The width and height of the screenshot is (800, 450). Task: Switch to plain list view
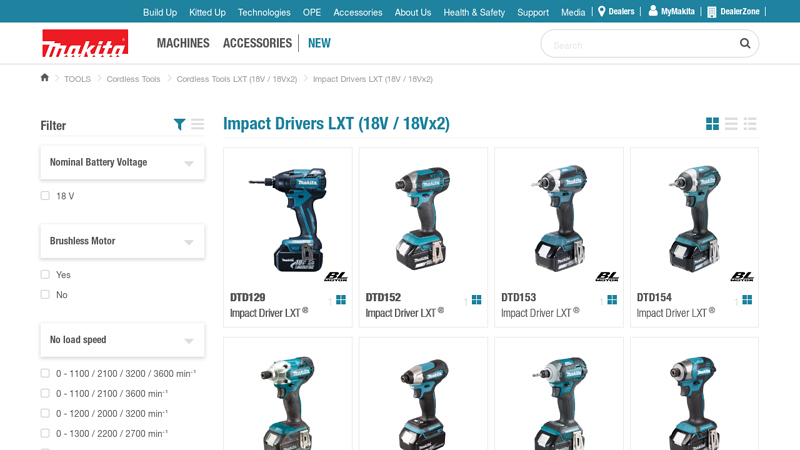tap(731, 123)
